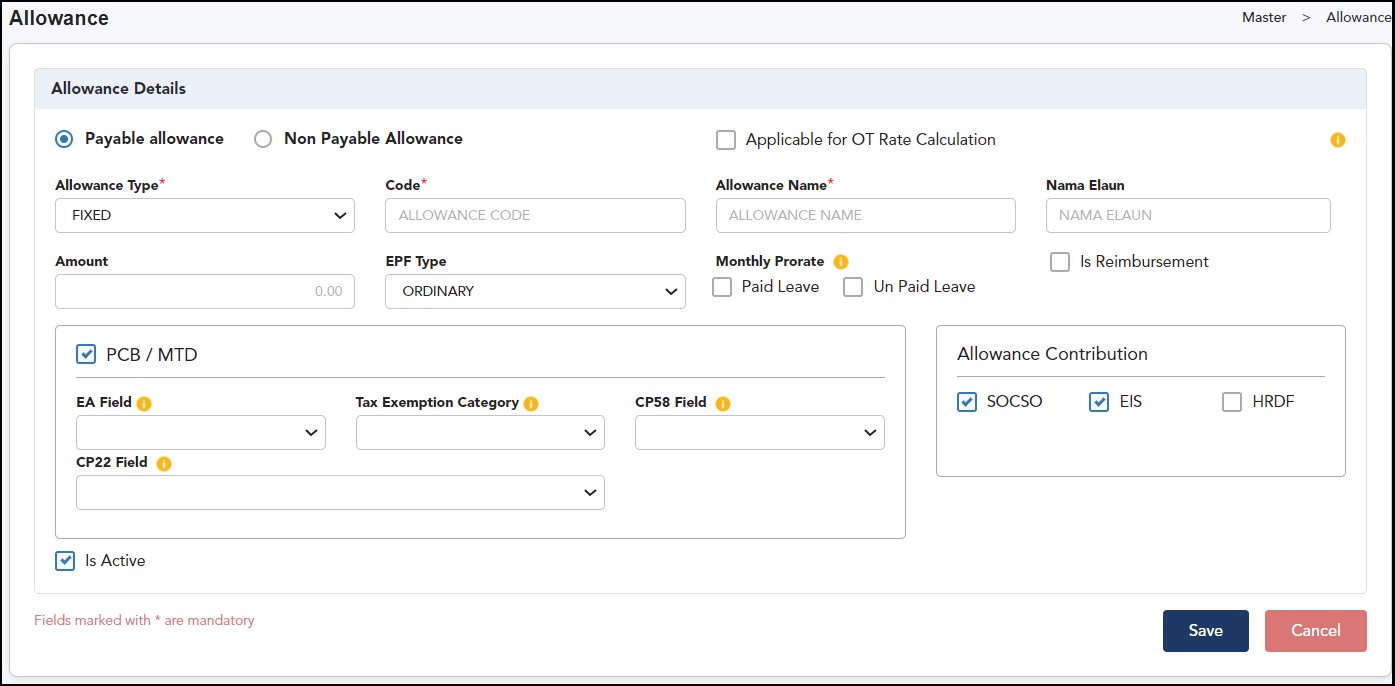Click the info icon beside OT Rate Calculation
This screenshot has height=686, width=1395.
tap(1337, 140)
